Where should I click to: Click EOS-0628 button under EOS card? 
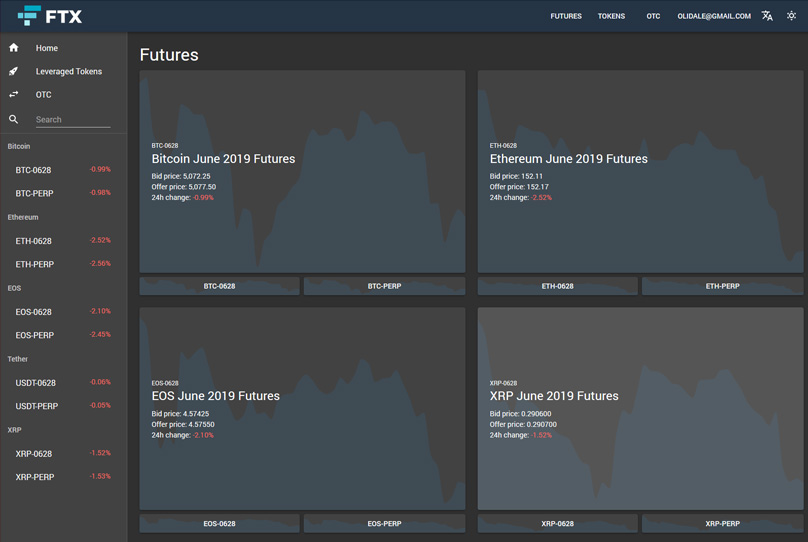(x=219, y=523)
